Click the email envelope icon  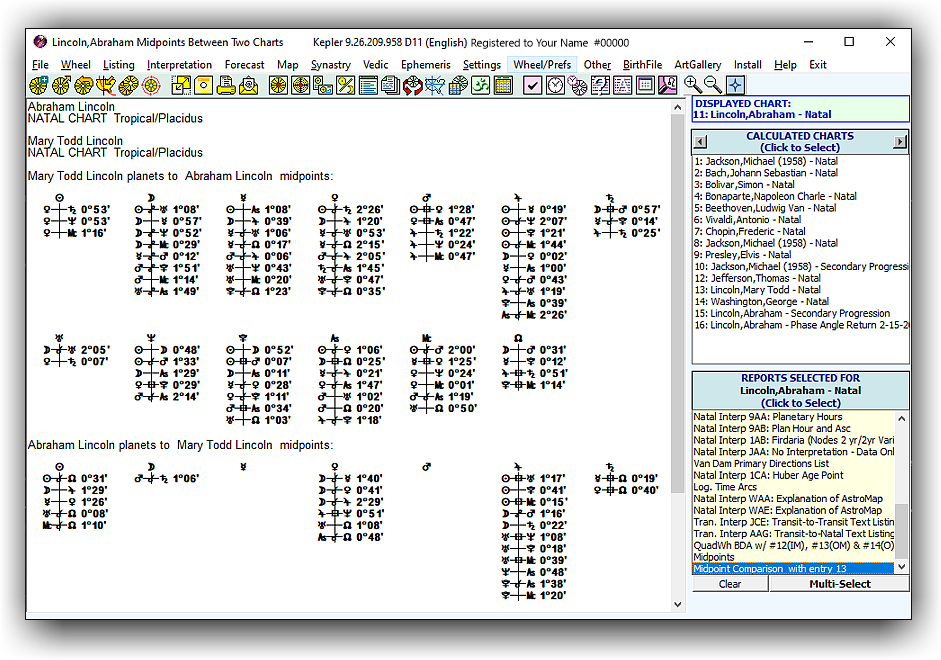249,86
